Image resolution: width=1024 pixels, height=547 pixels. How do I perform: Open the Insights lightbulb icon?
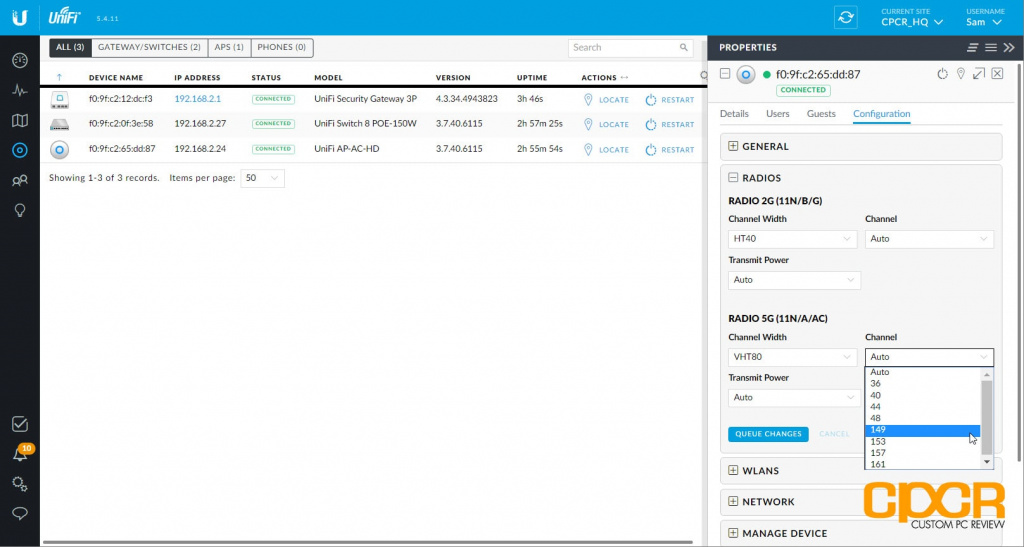19,210
